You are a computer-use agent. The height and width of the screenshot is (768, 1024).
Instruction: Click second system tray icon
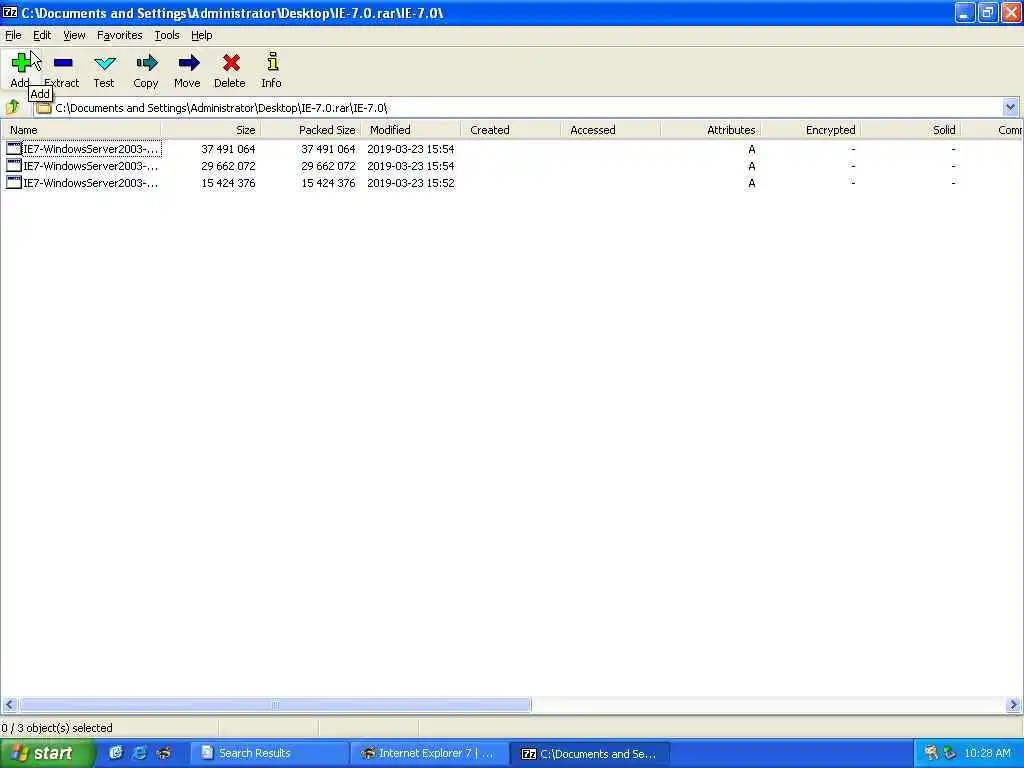(x=950, y=753)
